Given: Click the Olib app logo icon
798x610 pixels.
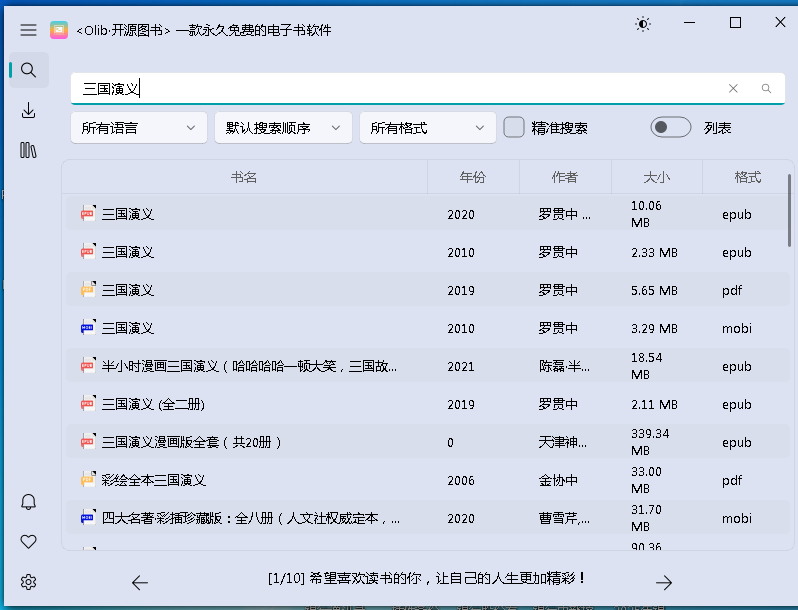Looking at the screenshot, I should pos(59,30).
